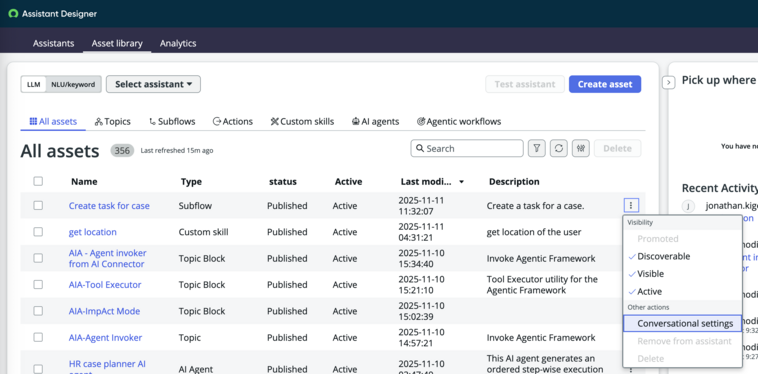Click 'get location of the user' description

coord(534,232)
